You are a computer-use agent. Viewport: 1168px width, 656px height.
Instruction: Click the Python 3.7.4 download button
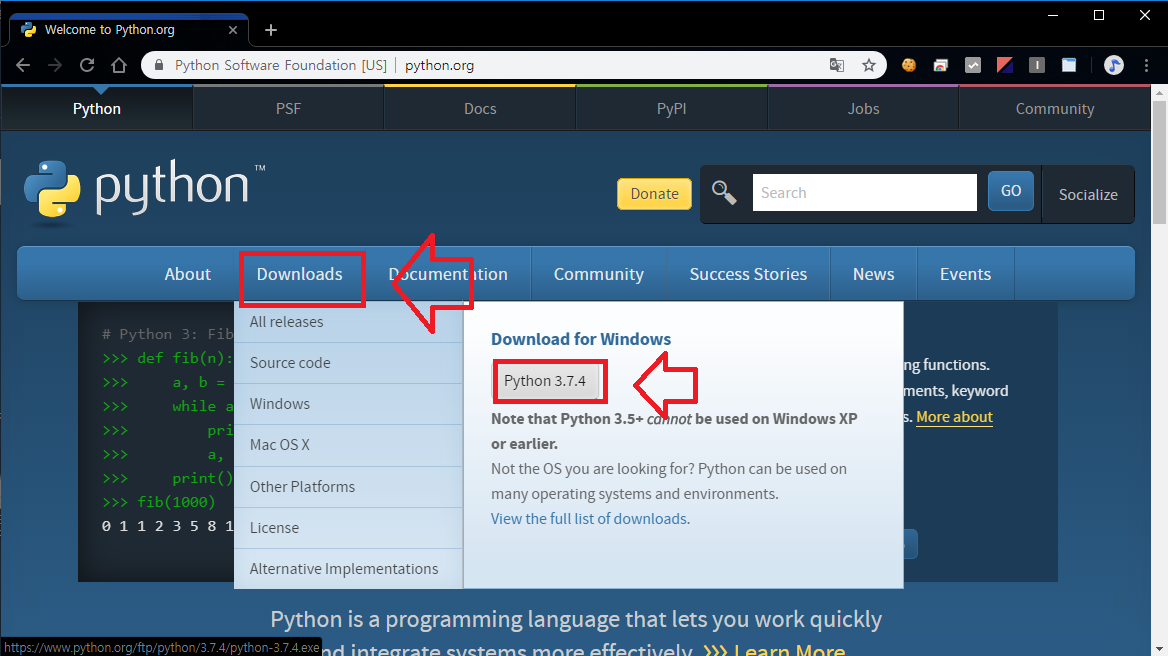[545, 381]
